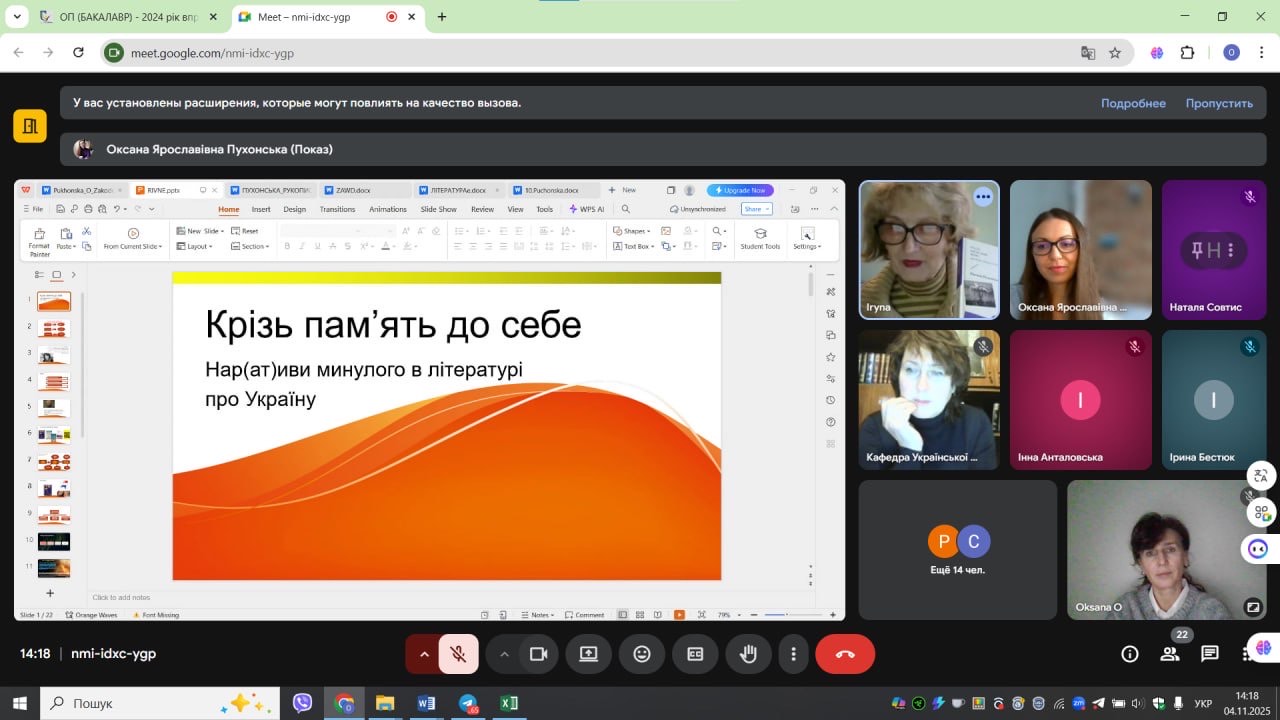Expand the camera video settings arrow

[504, 654]
